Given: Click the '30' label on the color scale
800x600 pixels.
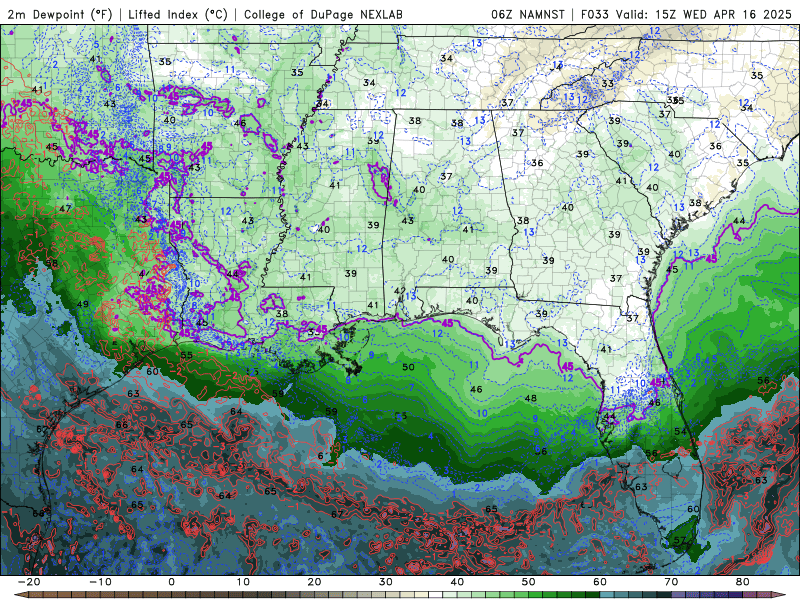Looking at the screenshot, I should coord(386,582).
